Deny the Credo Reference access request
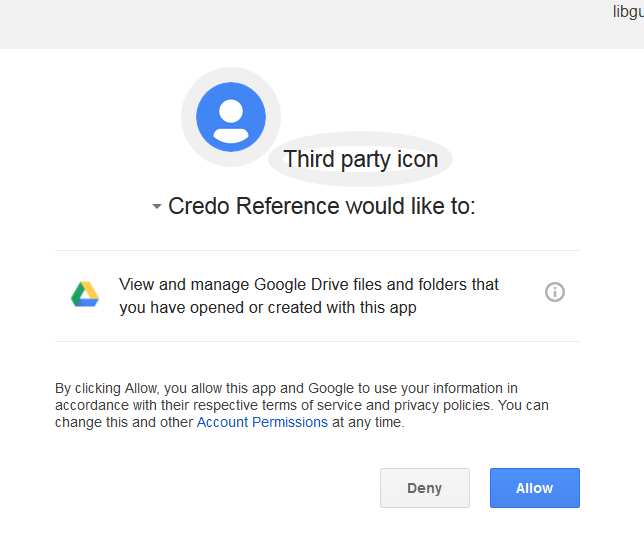The height and width of the screenshot is (551, 644). (x=425, y=488)
